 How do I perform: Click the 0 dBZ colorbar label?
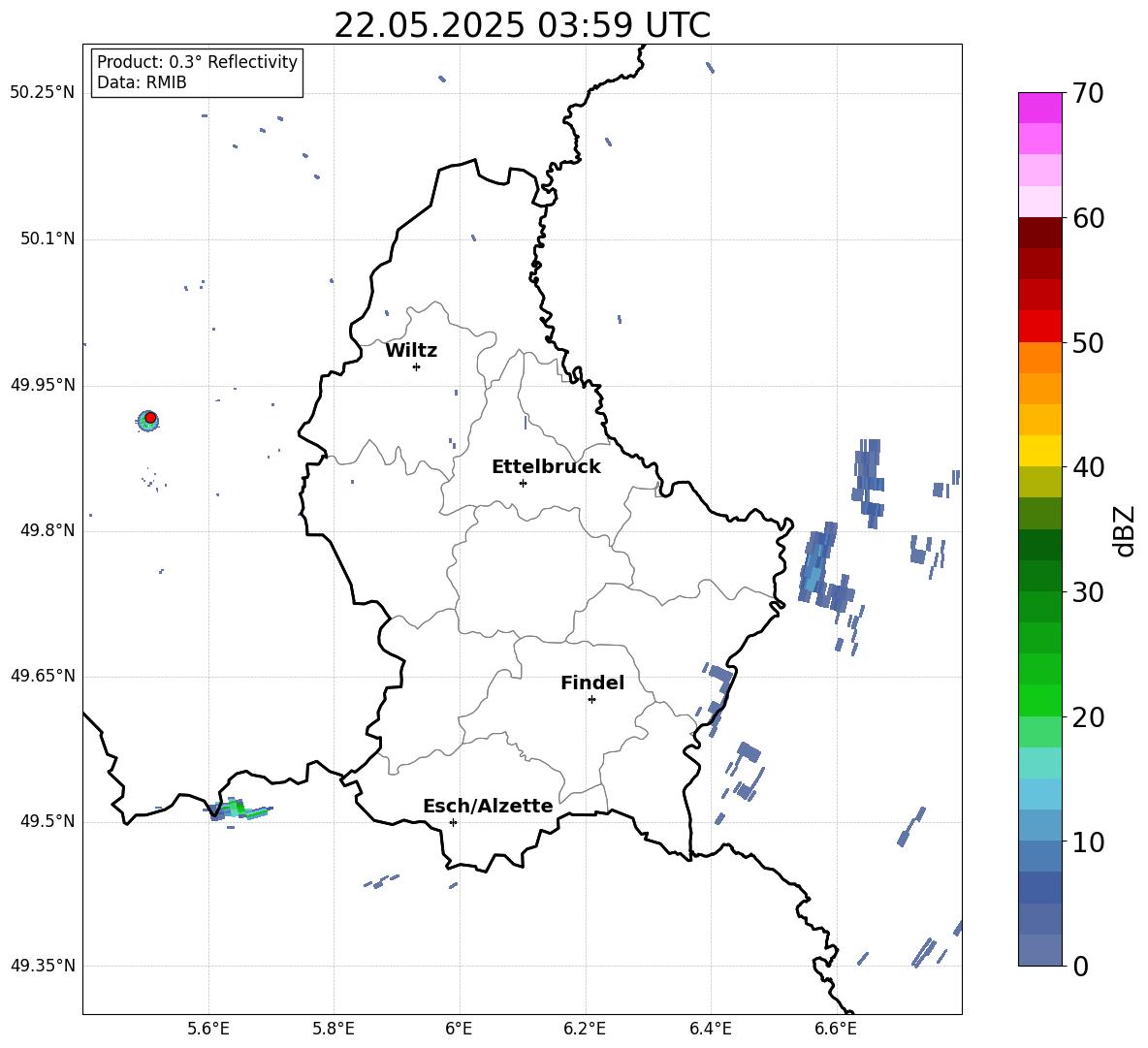point(1080,967)
